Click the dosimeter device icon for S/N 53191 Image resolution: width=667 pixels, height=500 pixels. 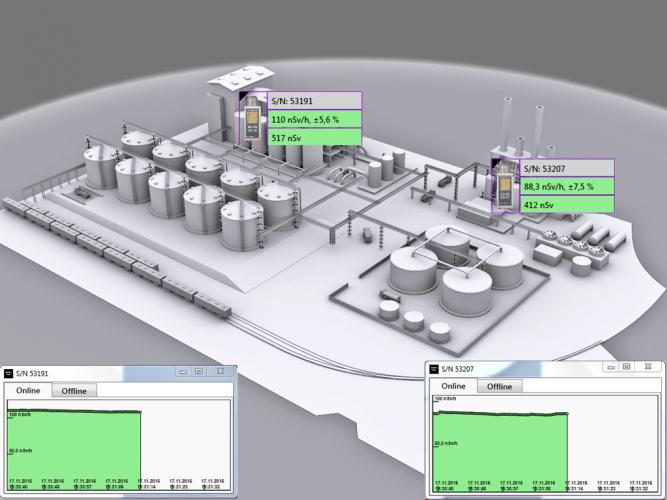pos(250,119)
